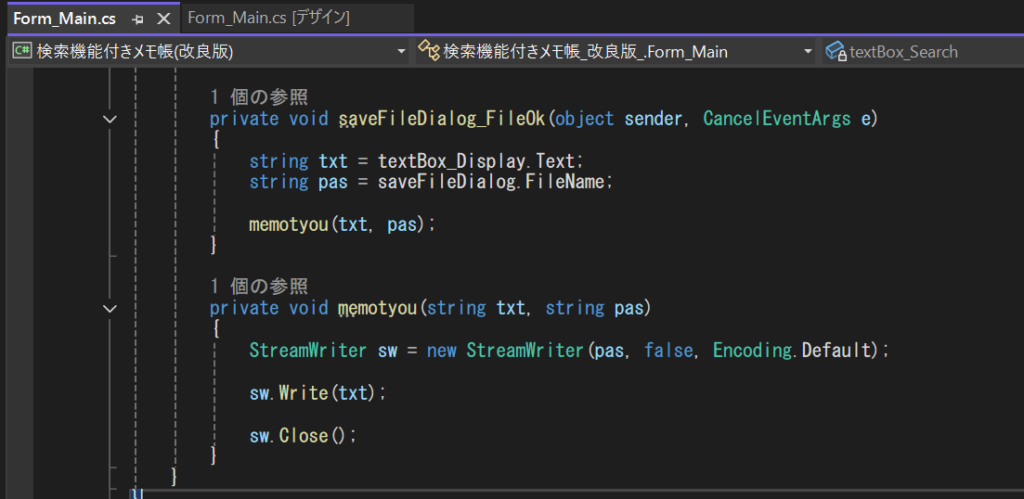Click the textBox_Search member icon
1024x499 pixels.
836,52
